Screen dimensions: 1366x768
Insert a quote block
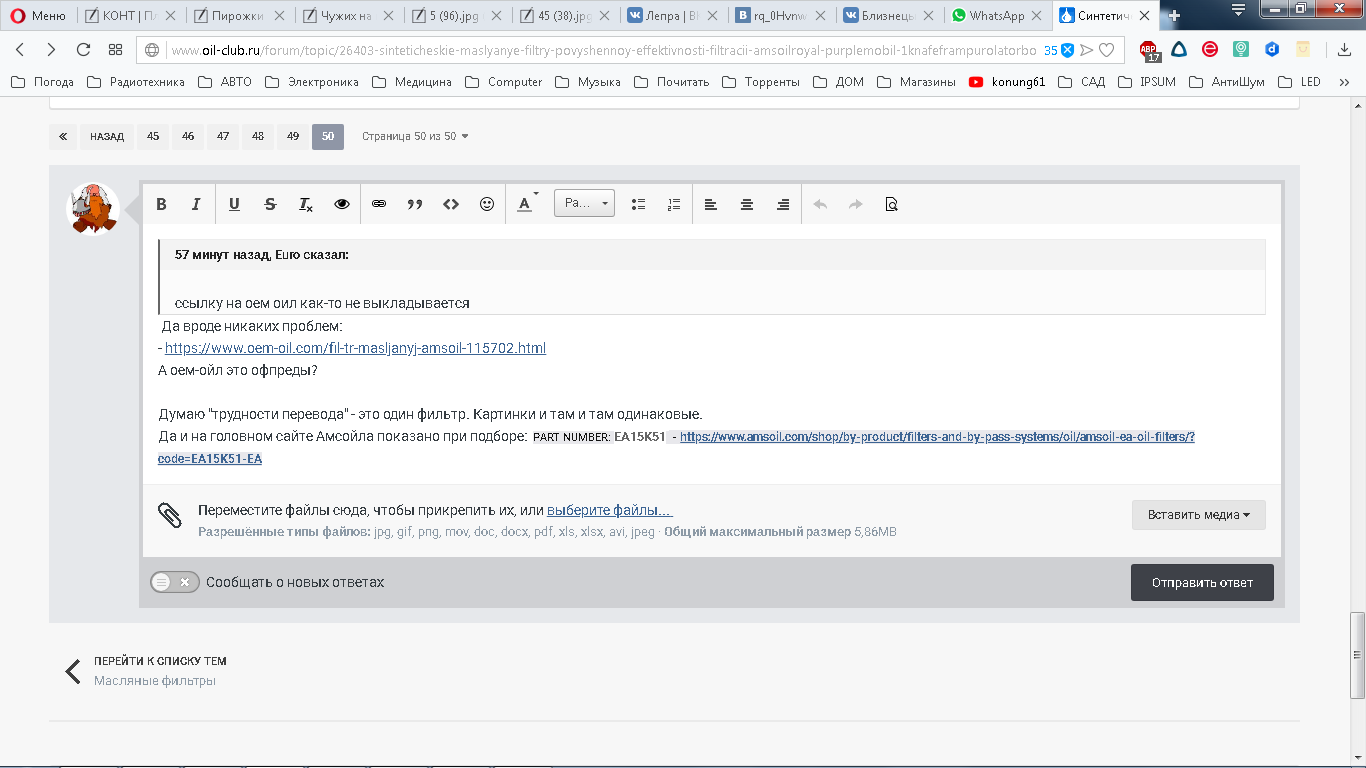(x=415, y=204)
